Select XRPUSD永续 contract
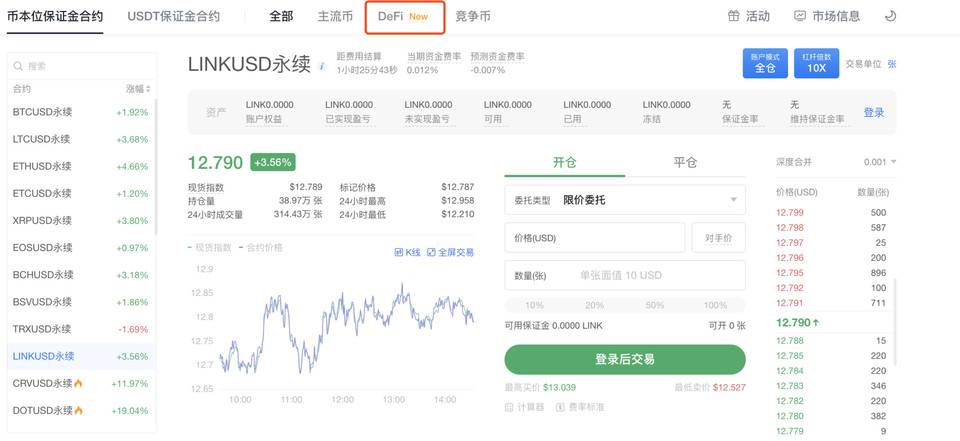 82,220
